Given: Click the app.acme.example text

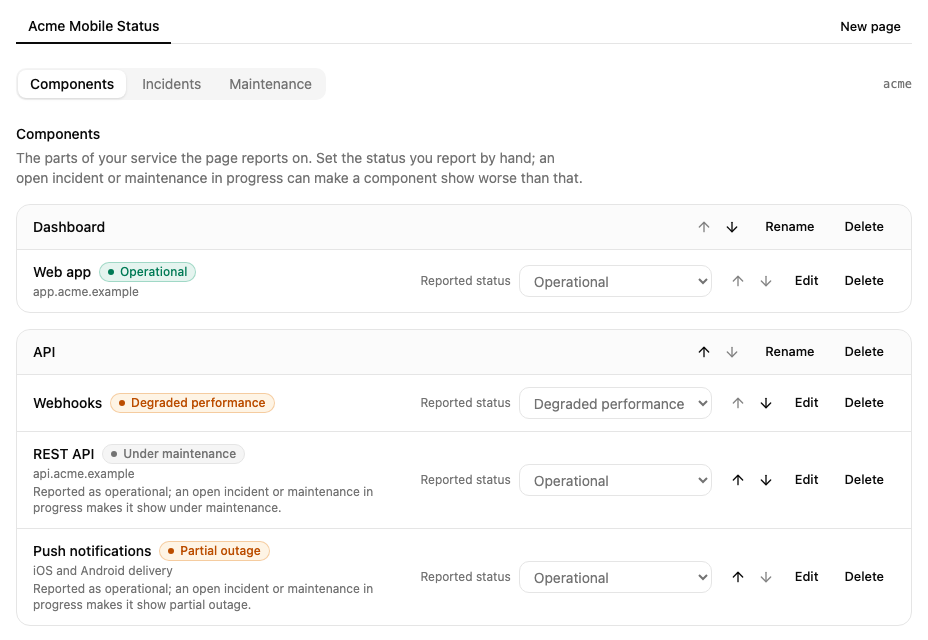Looking at the screenshot, I should point(86,292).
